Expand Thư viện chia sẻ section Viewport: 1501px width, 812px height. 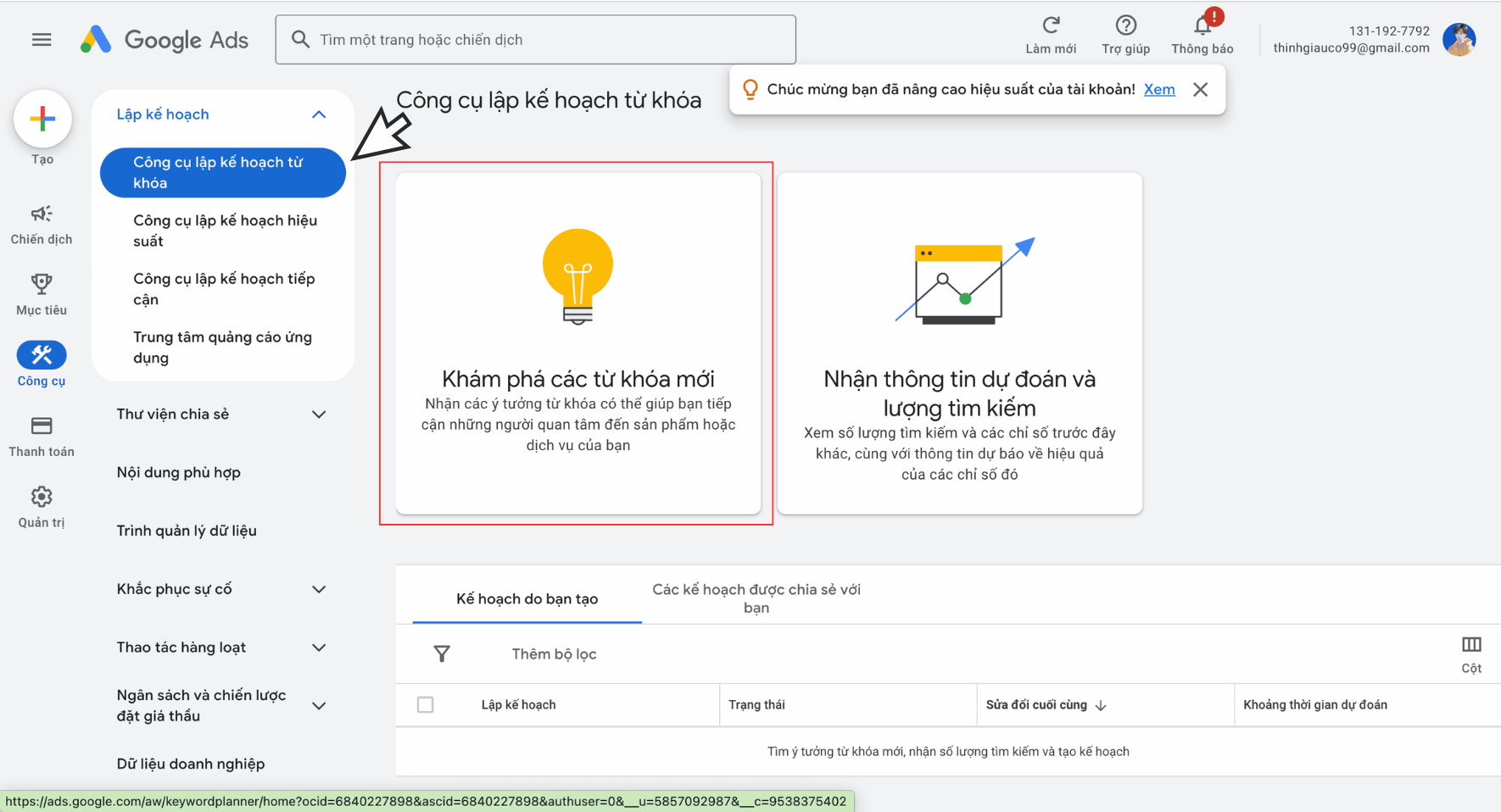pyautogui.click(x=319, y=414)
